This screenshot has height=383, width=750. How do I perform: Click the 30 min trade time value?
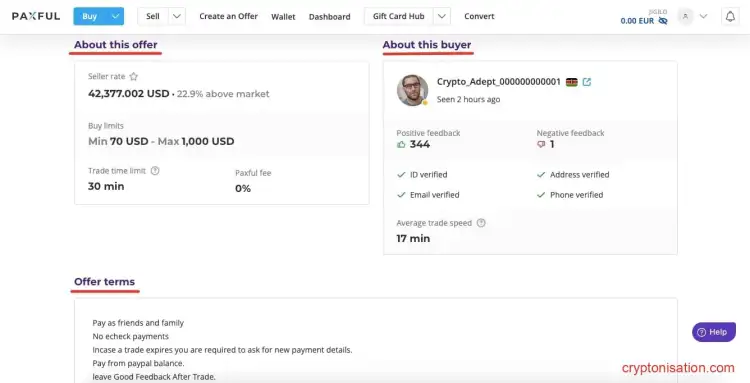(x=106, y=186)
